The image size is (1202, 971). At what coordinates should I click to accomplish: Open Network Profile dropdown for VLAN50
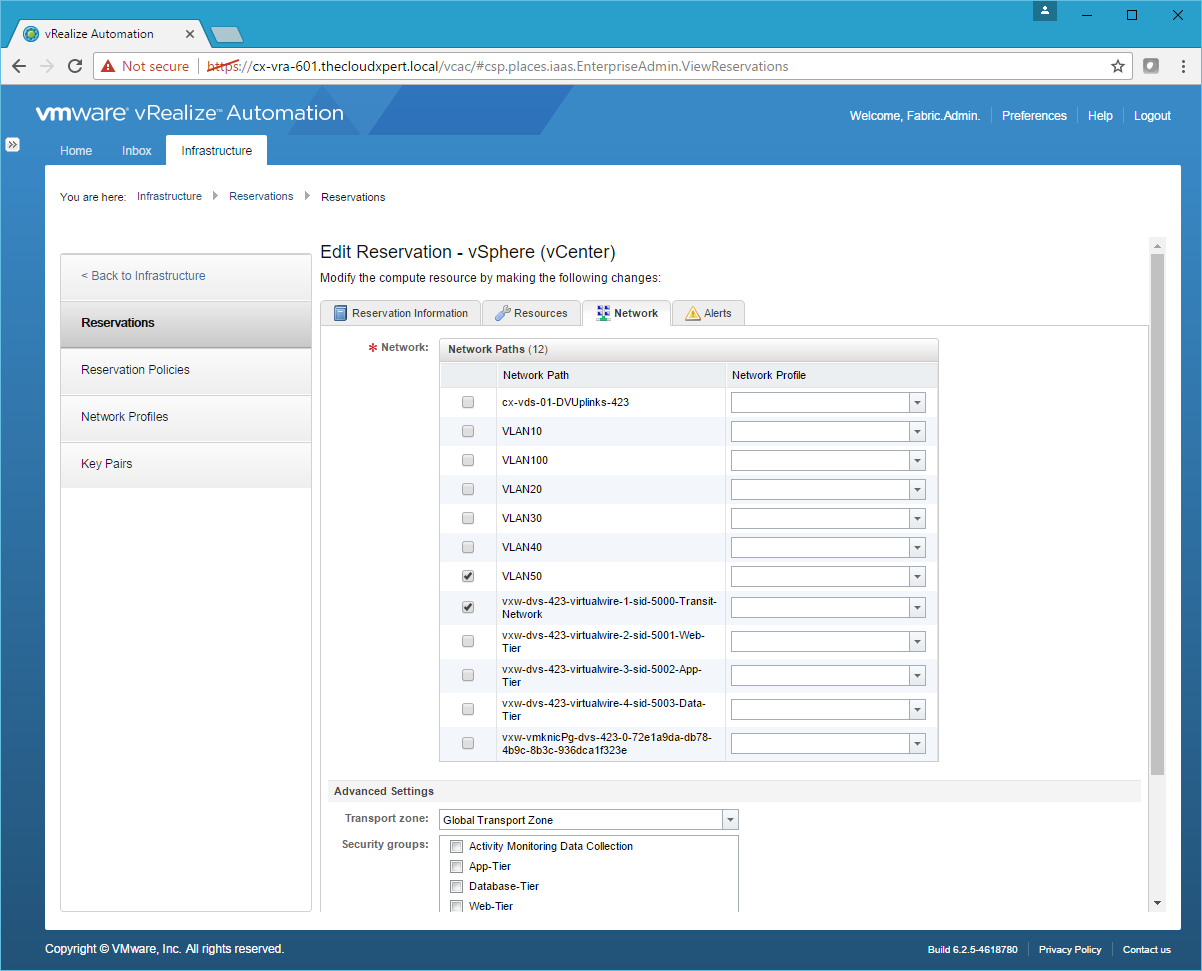[917, 577]
